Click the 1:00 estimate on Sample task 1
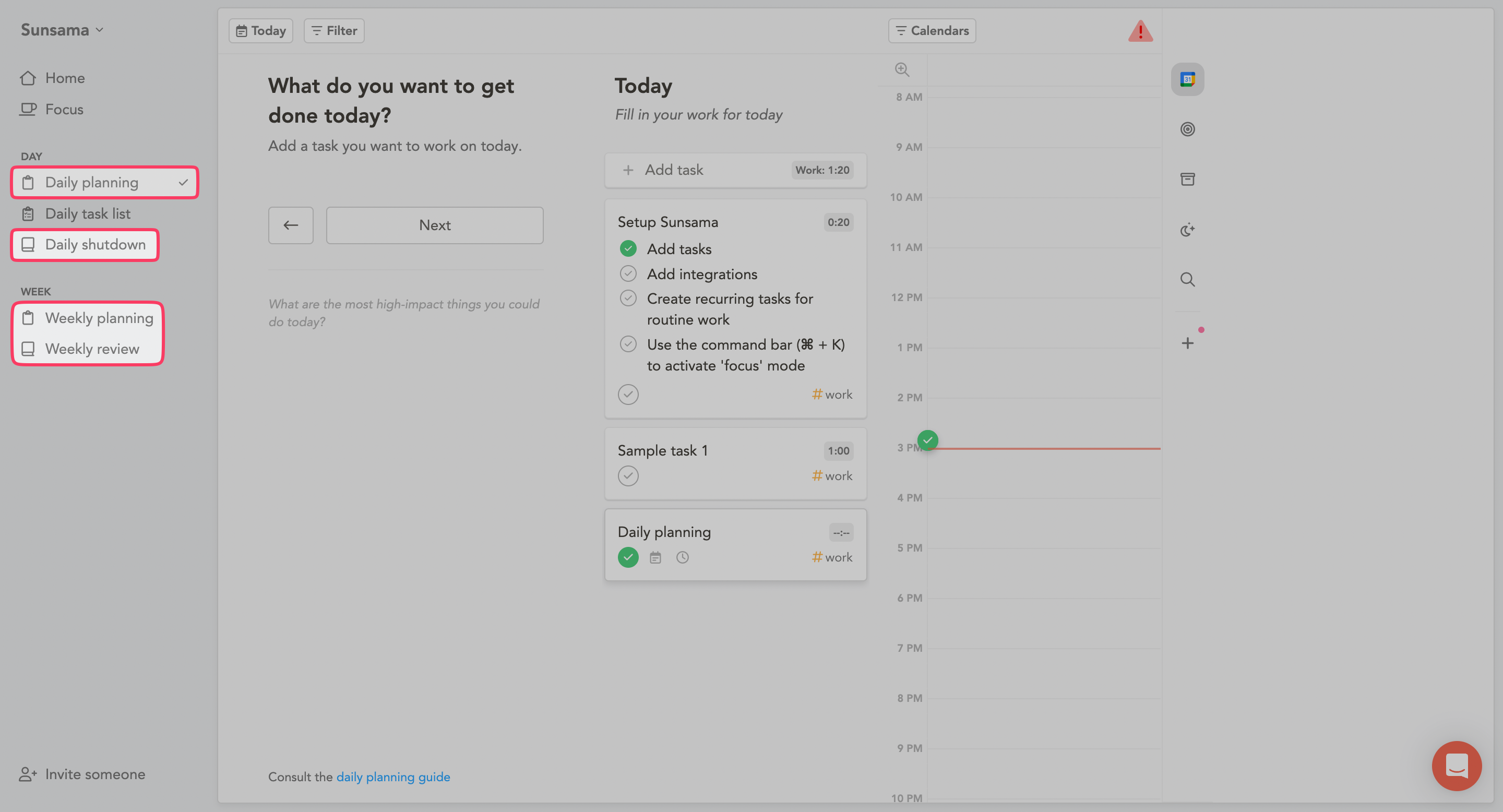Image resolution: width=1503 pixels, height=812 pixels. pyautogui.click(x=838, y=451)
